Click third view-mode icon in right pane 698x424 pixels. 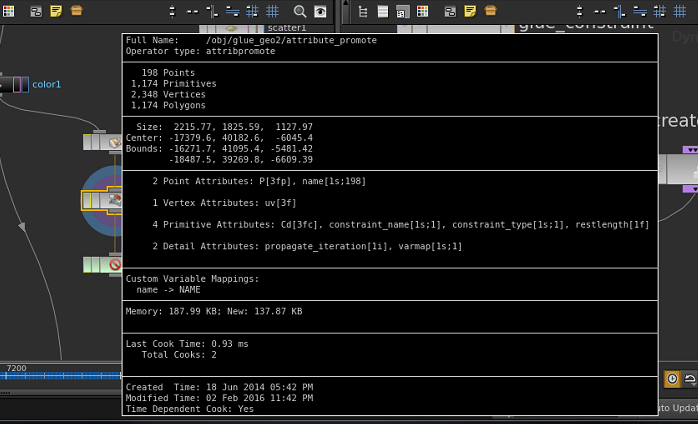coord(402,11)
